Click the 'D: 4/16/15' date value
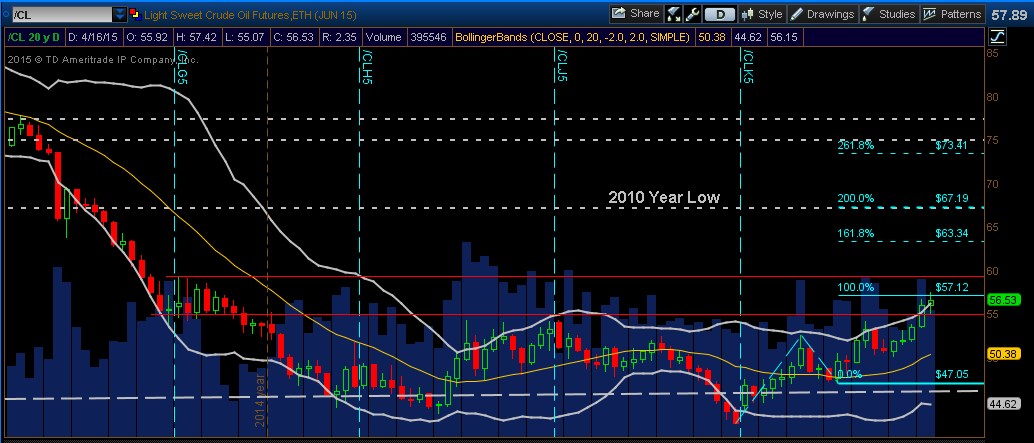The width and height of the screenshot is (1034, 443). point(95,38)
